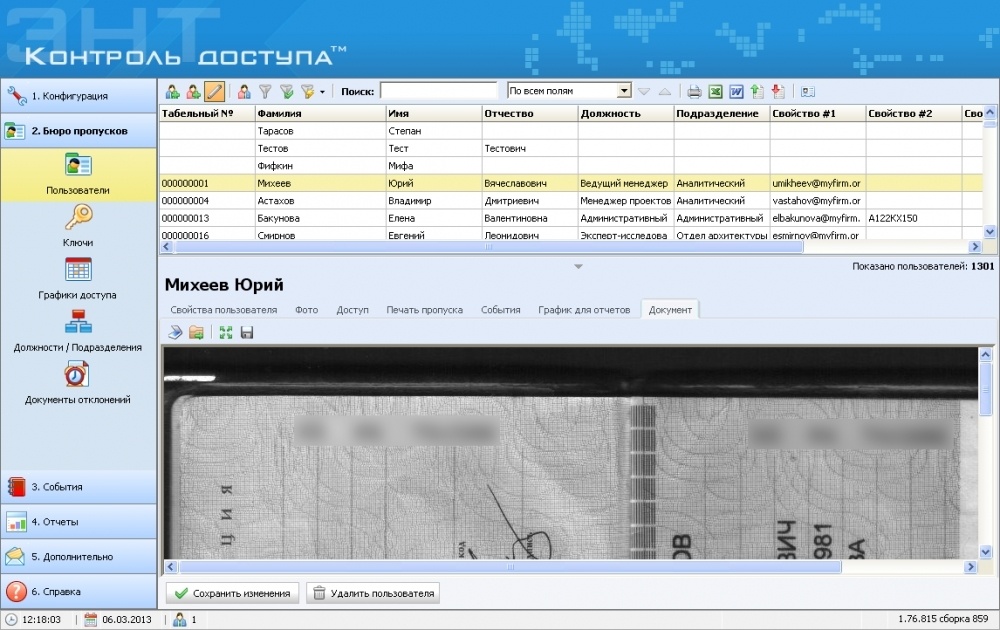The width and height of the screenshot is (1000, 630).
Task: Click the plain gray filter funnel icon
Action: 265,92
